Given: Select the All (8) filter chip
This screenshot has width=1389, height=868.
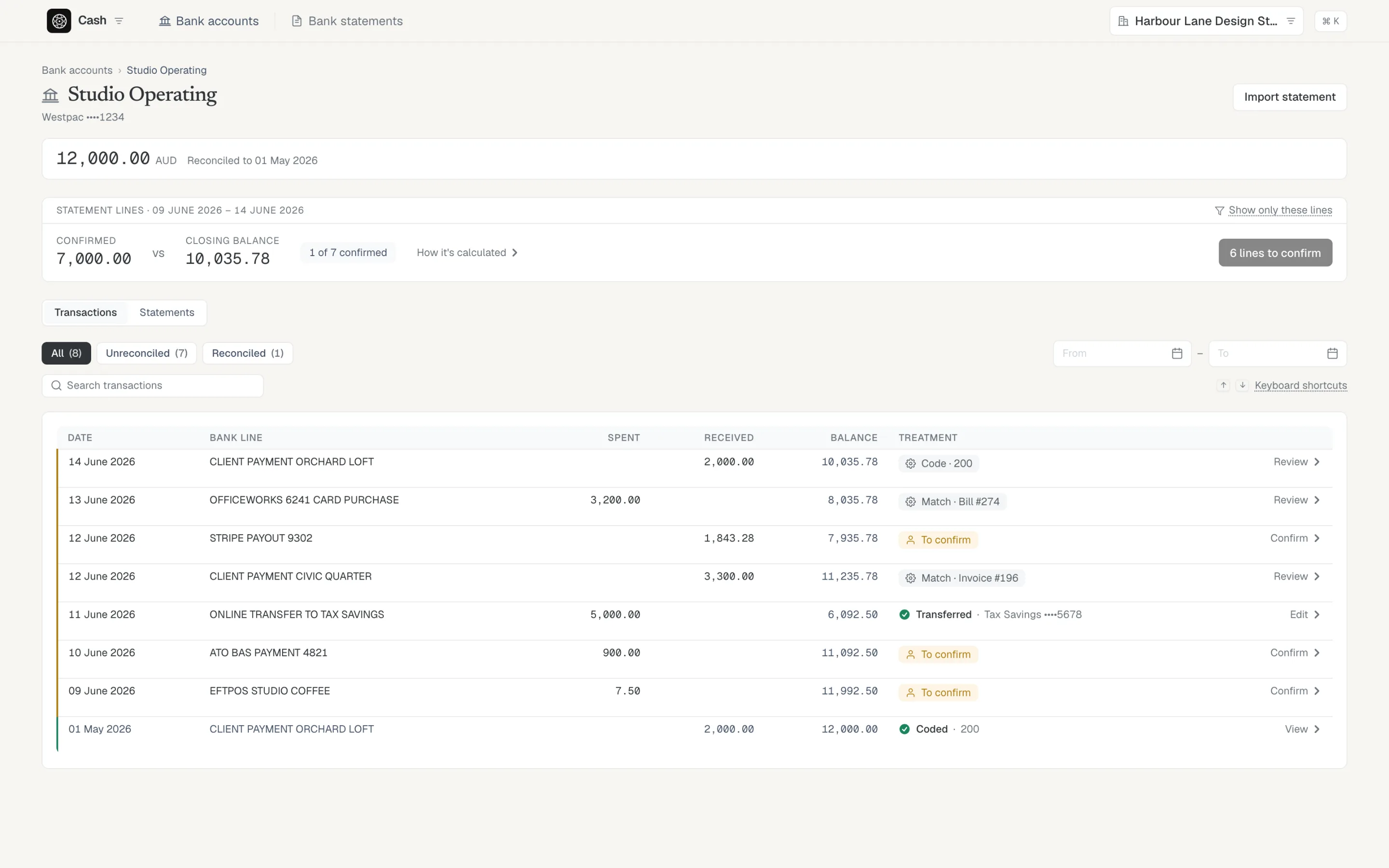Looking at the screenshot, I should (66, 353).
